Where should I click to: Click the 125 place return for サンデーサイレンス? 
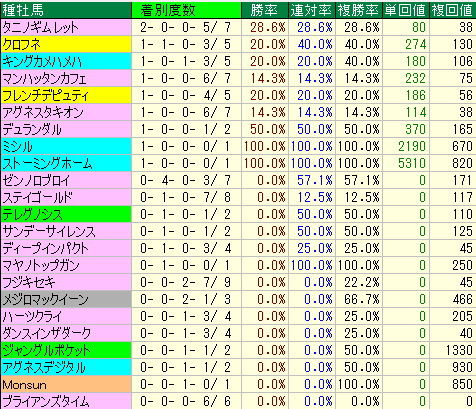(462, 231)
